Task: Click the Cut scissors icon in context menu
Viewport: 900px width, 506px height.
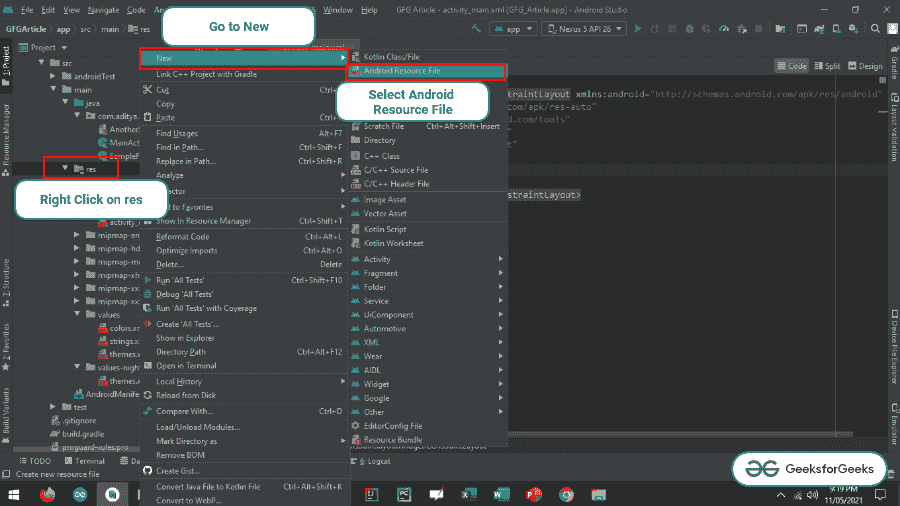Action: [149, 90]
